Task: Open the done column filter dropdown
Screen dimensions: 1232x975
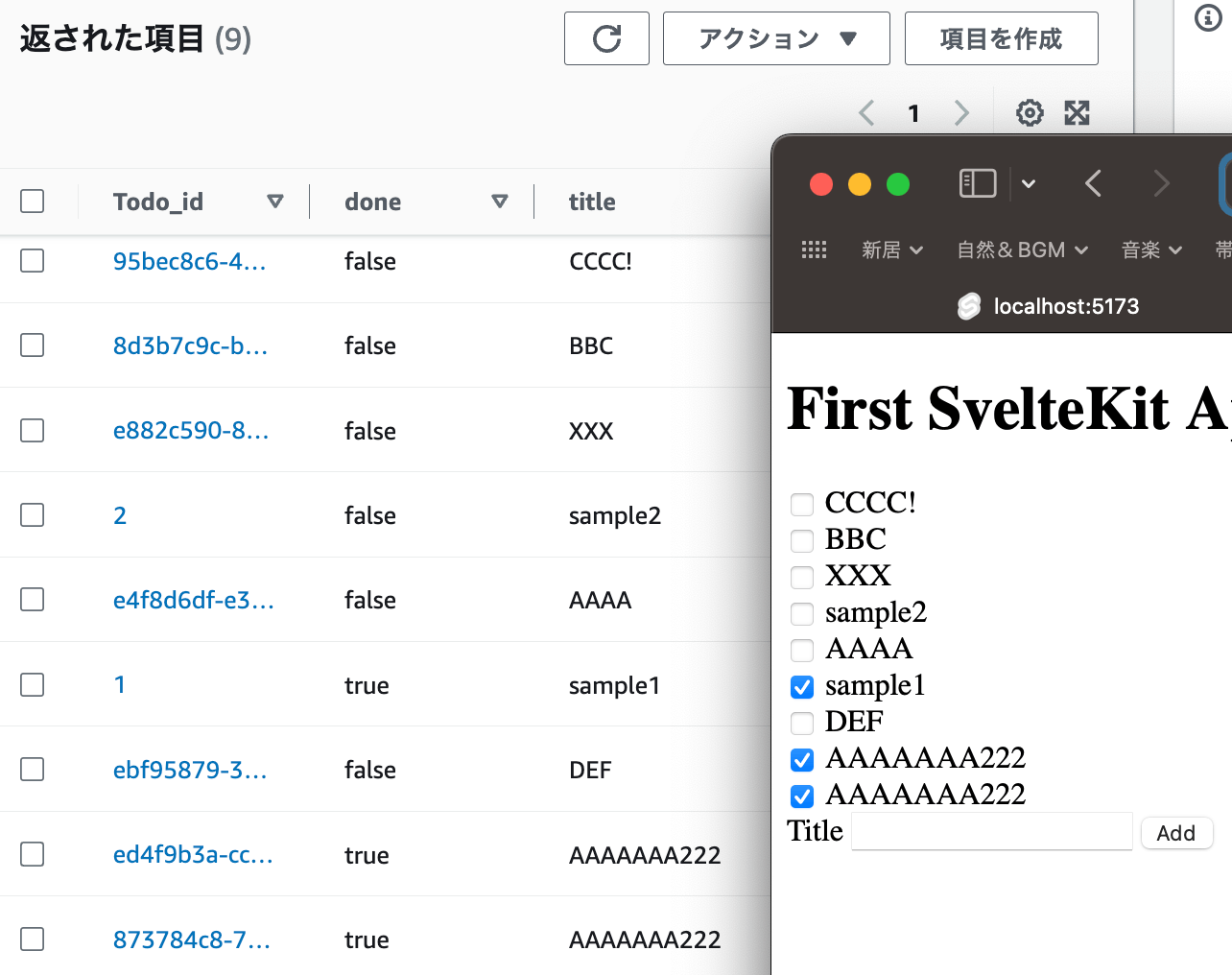Action: (500, 202)
